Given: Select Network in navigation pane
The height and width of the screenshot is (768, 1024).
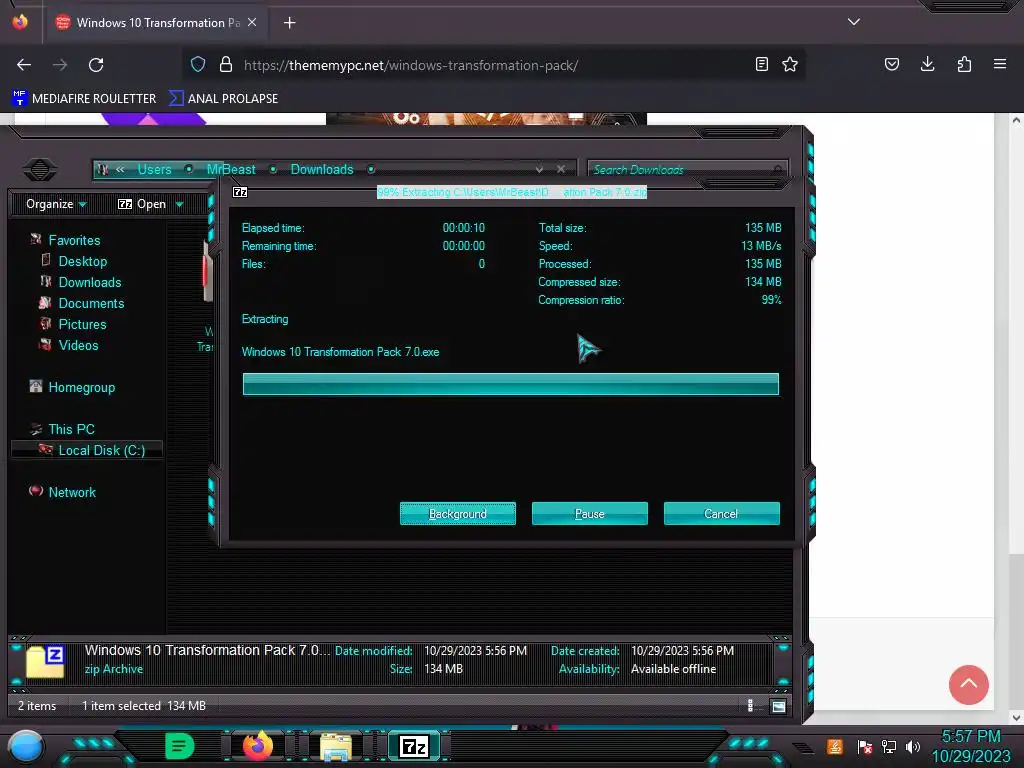Looking at the screenshot, I should click(72, 492).
